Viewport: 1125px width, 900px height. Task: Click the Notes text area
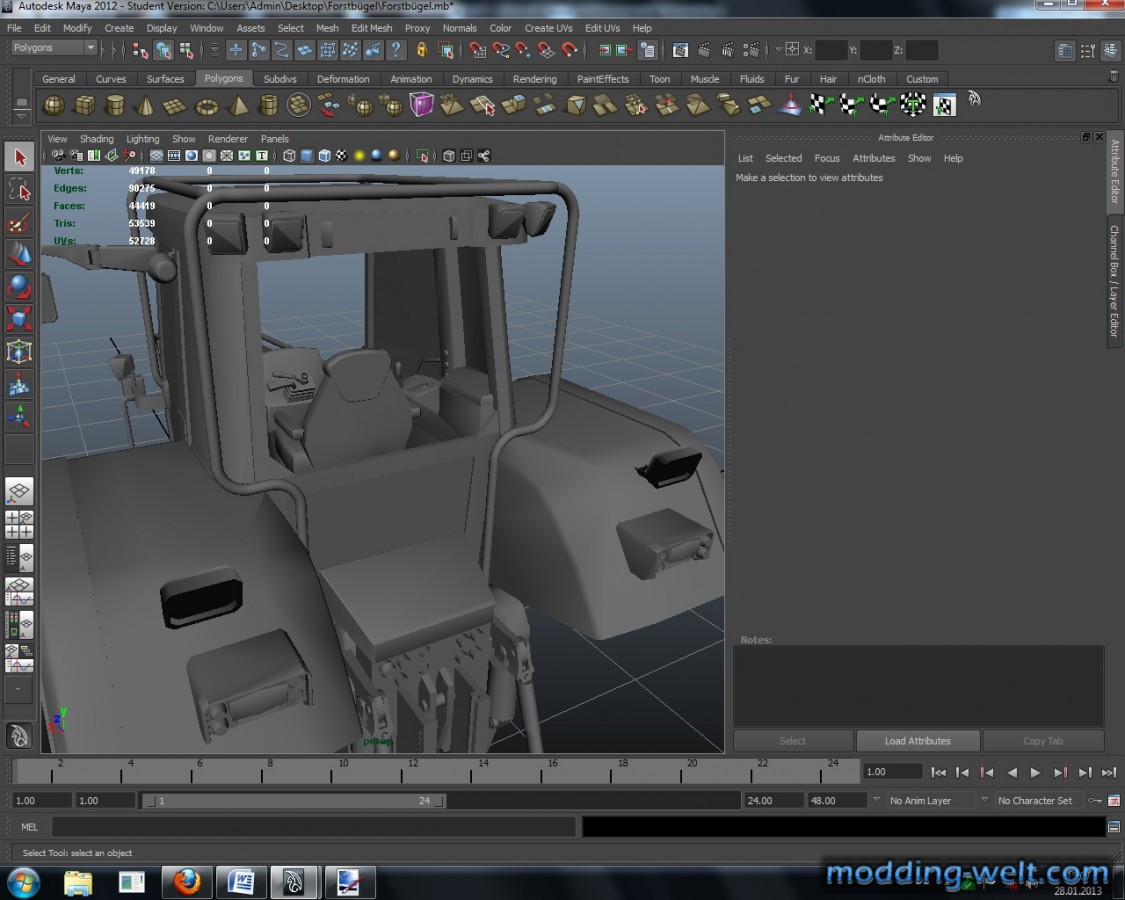click(x=918, y=685)
